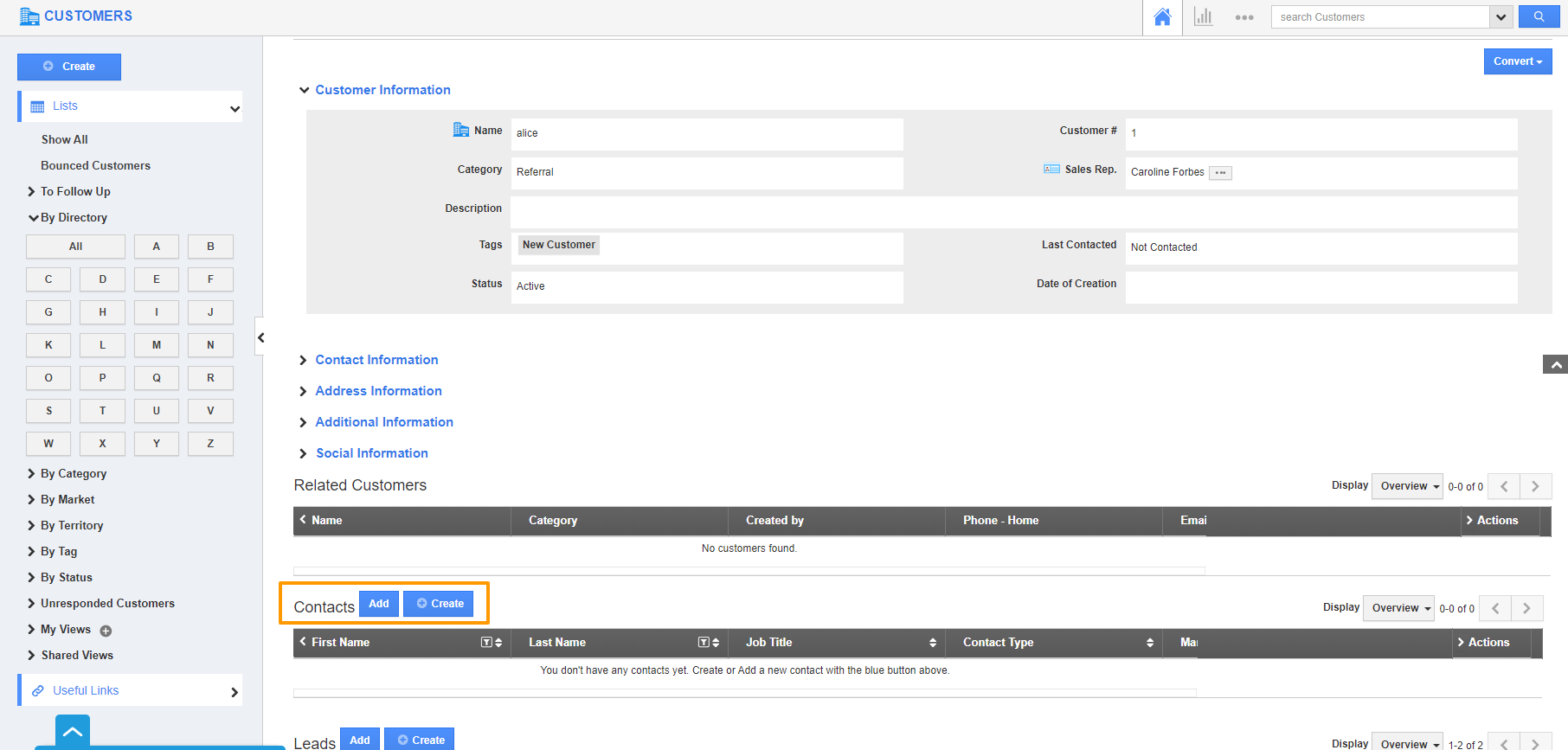Open the home icon in top bar
Viewport: 1568px width, 750px height.
pos(1162,17)
